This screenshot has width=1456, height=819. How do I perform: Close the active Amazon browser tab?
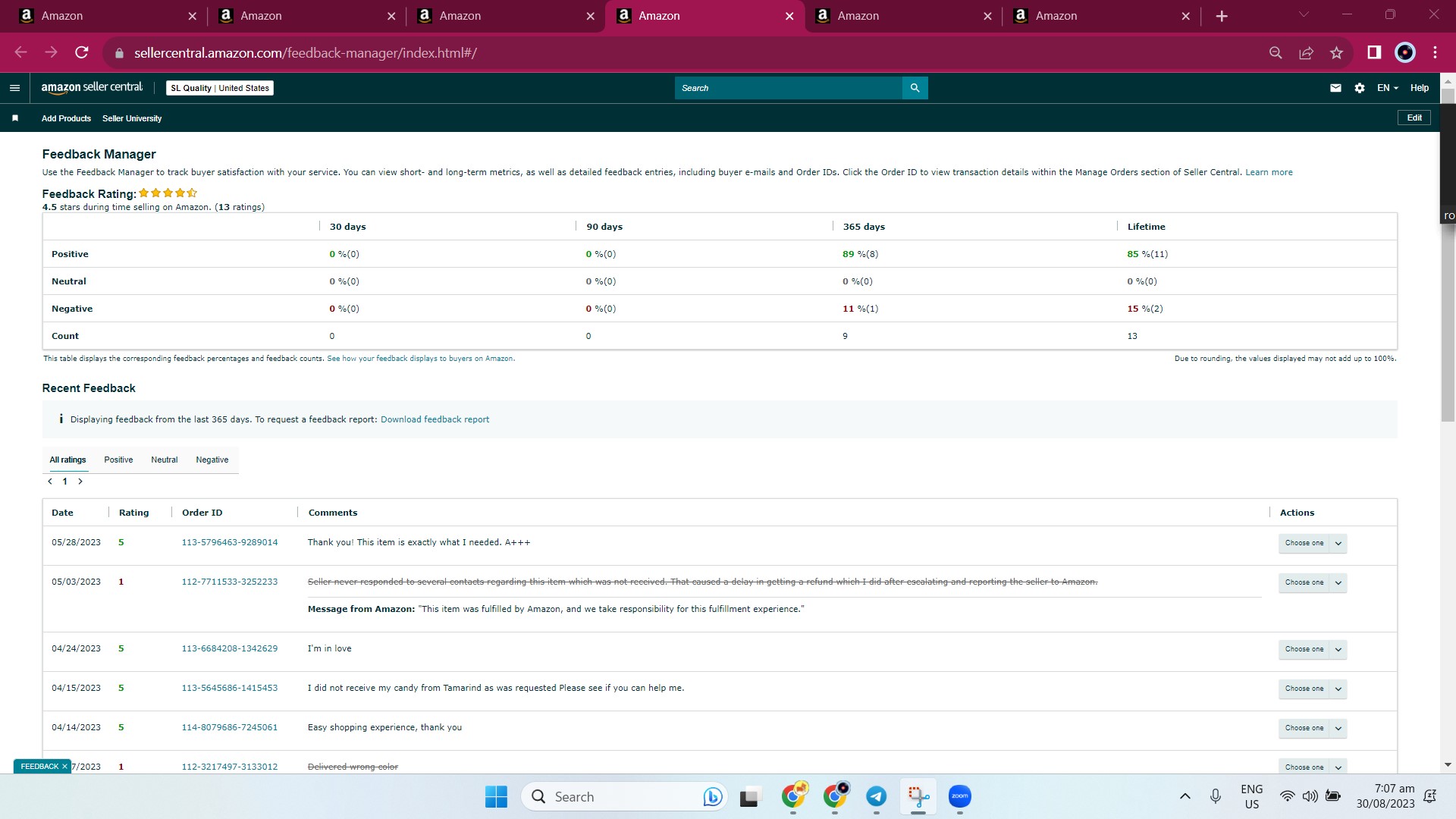[x=789, y=16]
